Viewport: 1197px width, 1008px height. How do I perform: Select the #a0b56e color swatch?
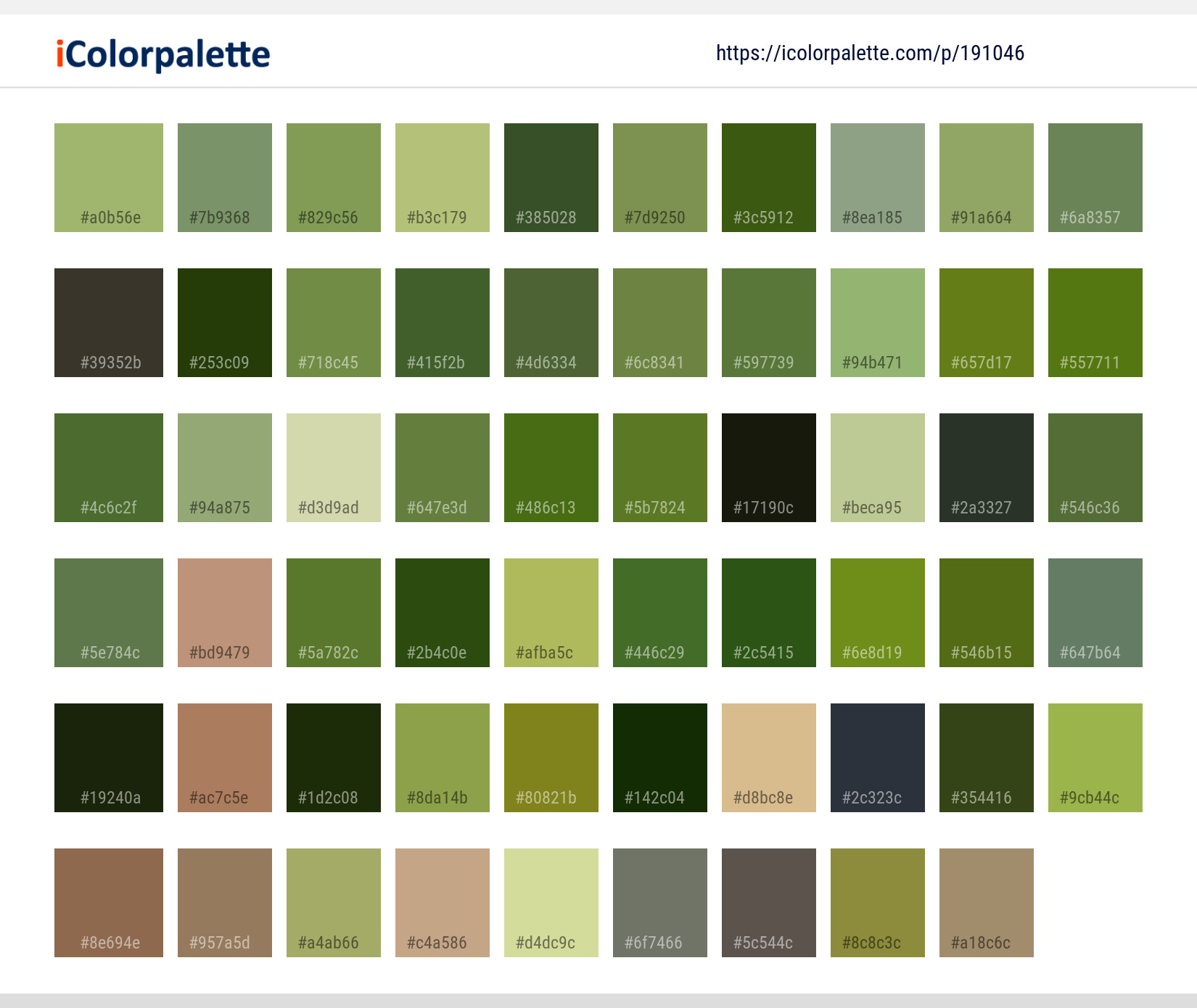[x=109, y=178]
